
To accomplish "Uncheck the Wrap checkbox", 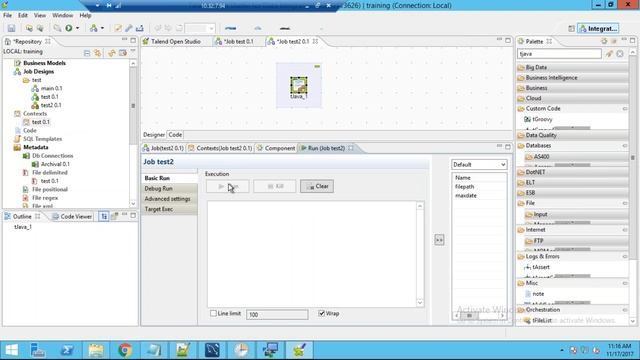I will point(322,313).
